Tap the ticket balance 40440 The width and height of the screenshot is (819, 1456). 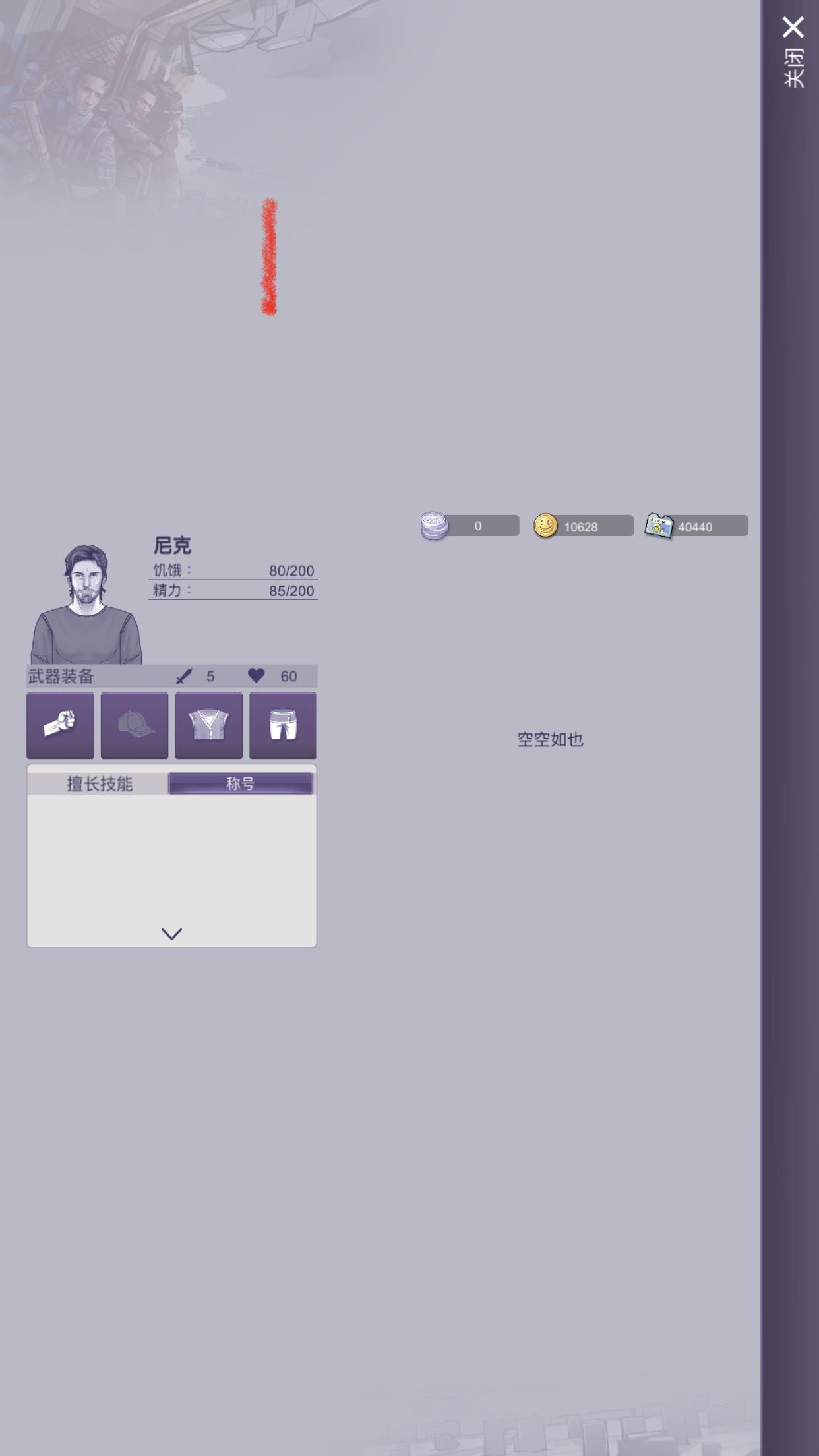[695, 527]
